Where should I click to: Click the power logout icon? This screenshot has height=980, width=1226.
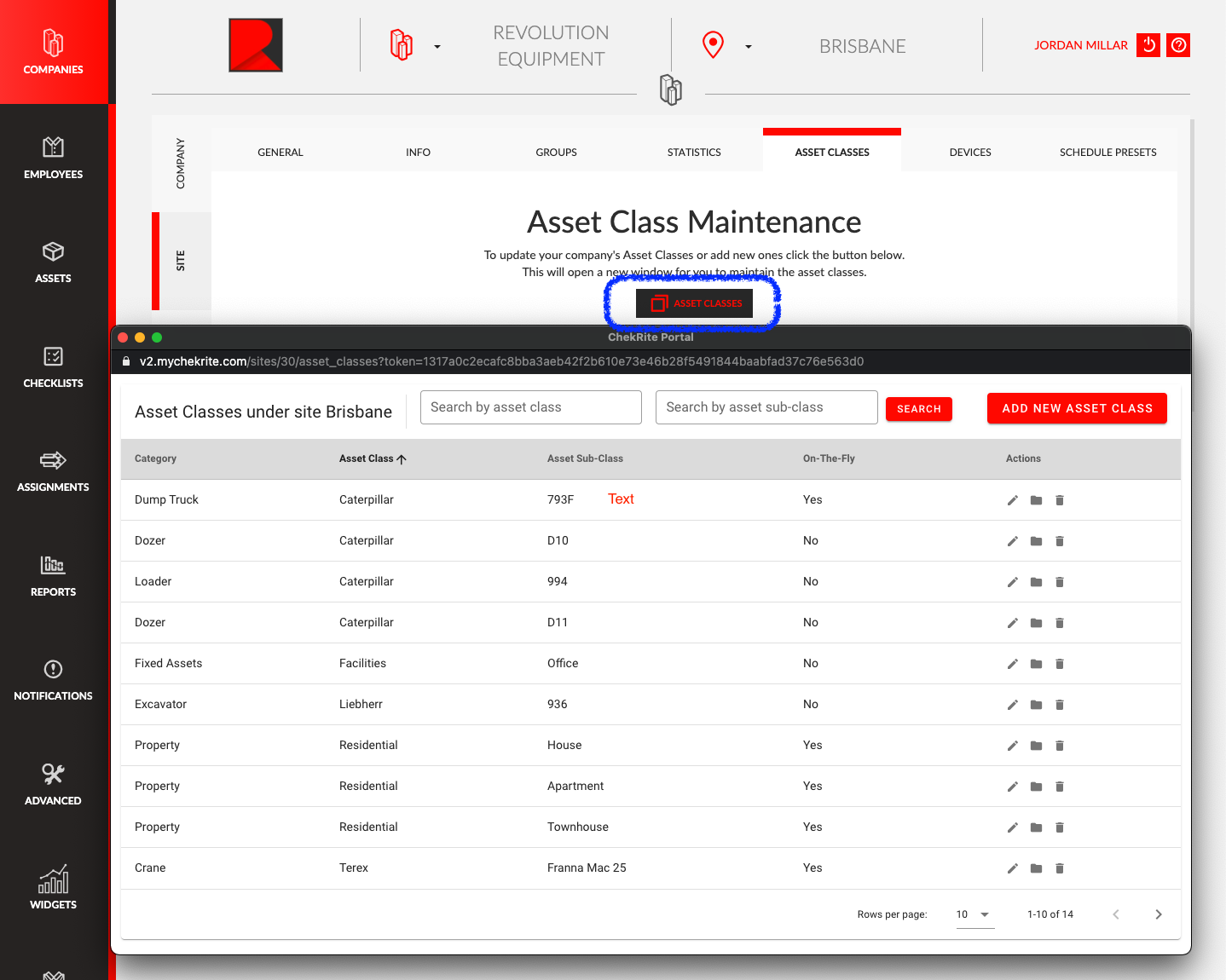point(1148,45)
